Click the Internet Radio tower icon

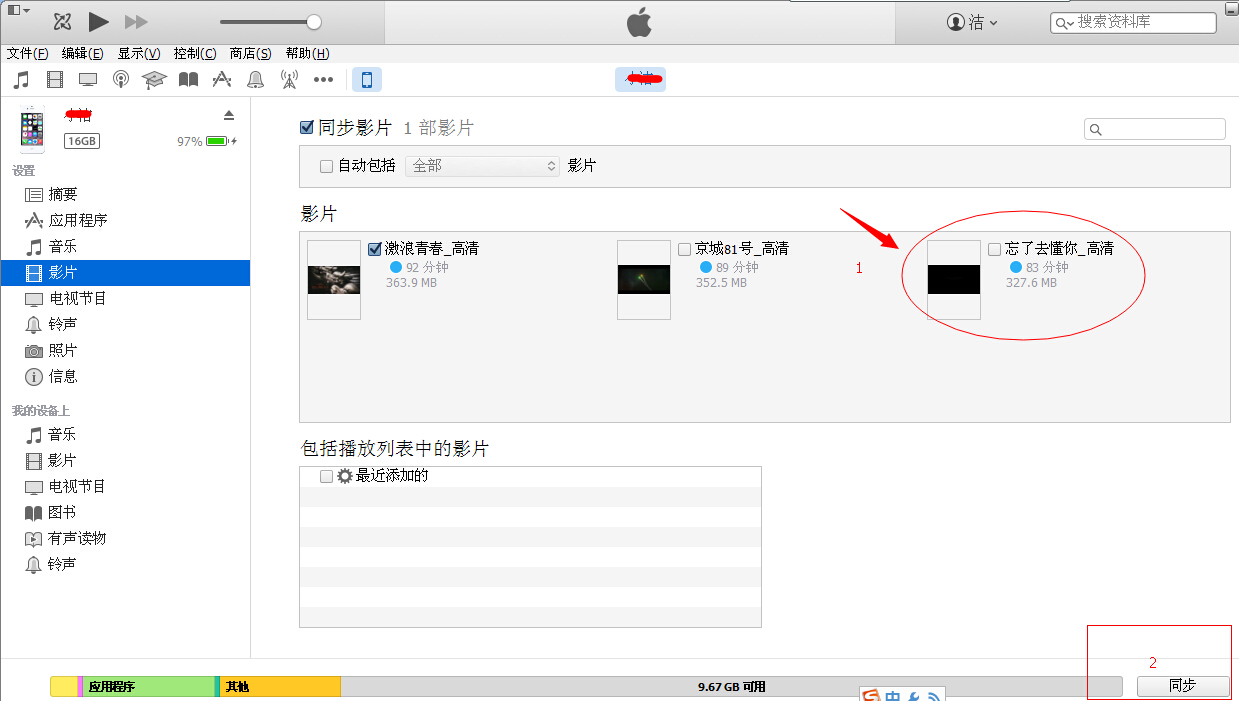(287, 79)
